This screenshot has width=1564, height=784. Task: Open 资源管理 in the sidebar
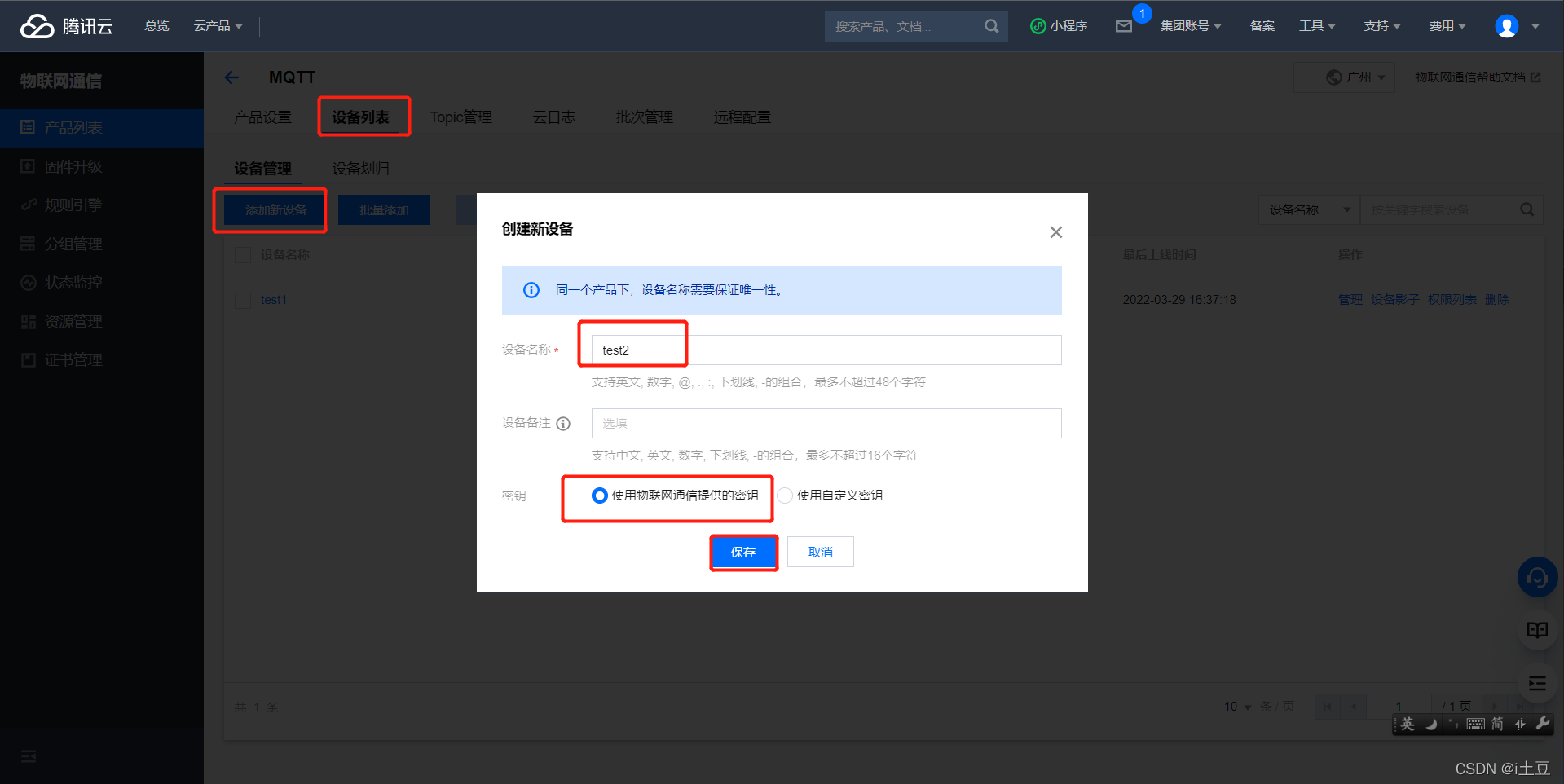(102, 322)
